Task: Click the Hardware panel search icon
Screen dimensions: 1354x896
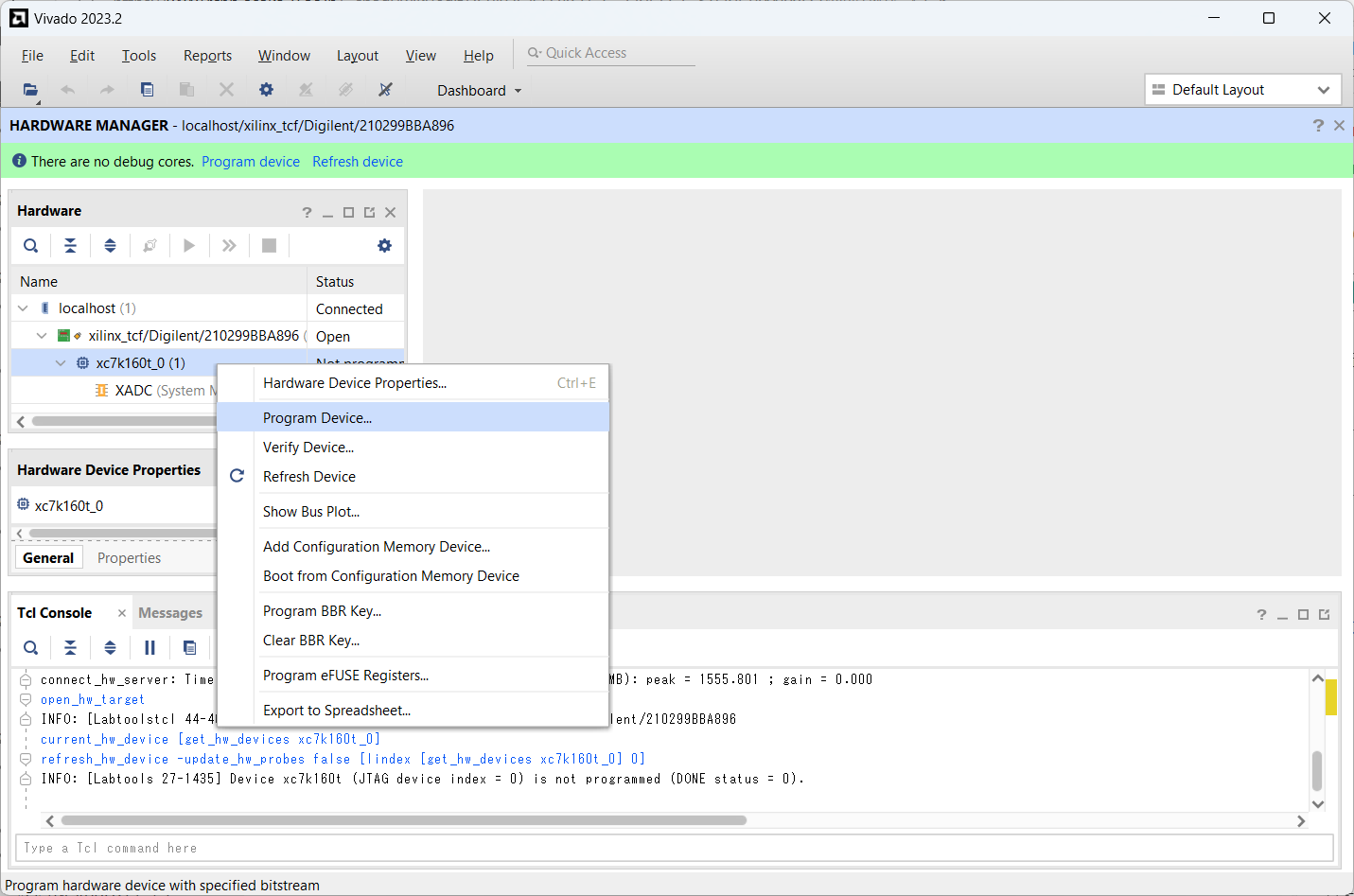Action: tap(31, 246)
